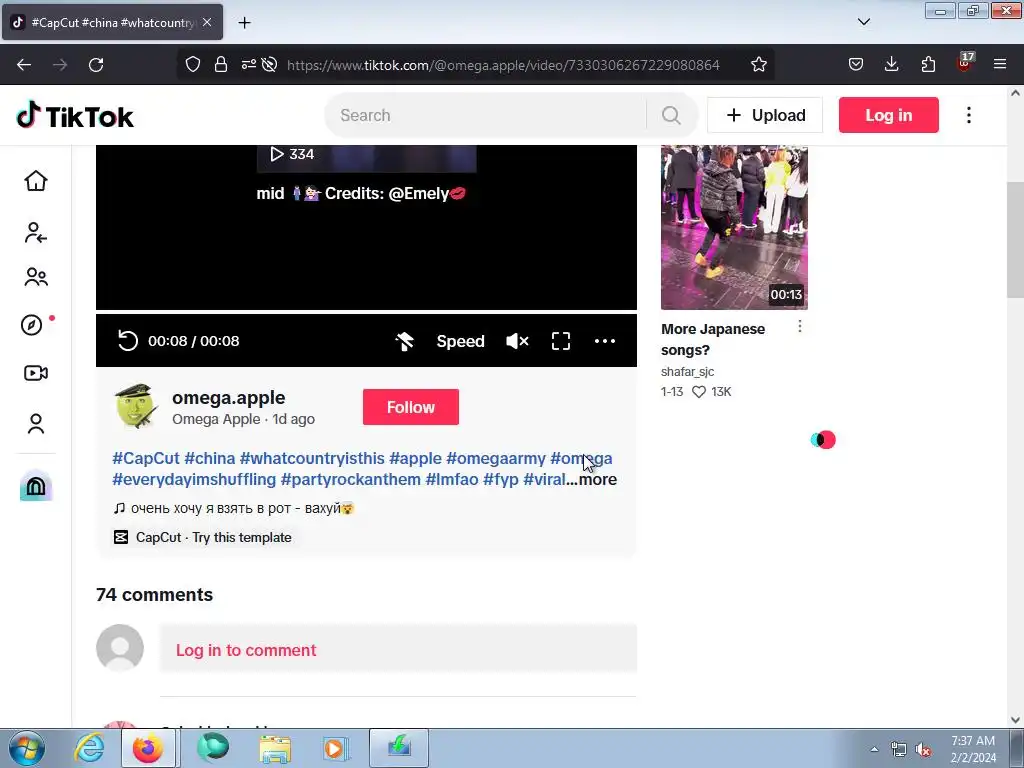Open the #fyp hashtag

(x=501, y=479)
